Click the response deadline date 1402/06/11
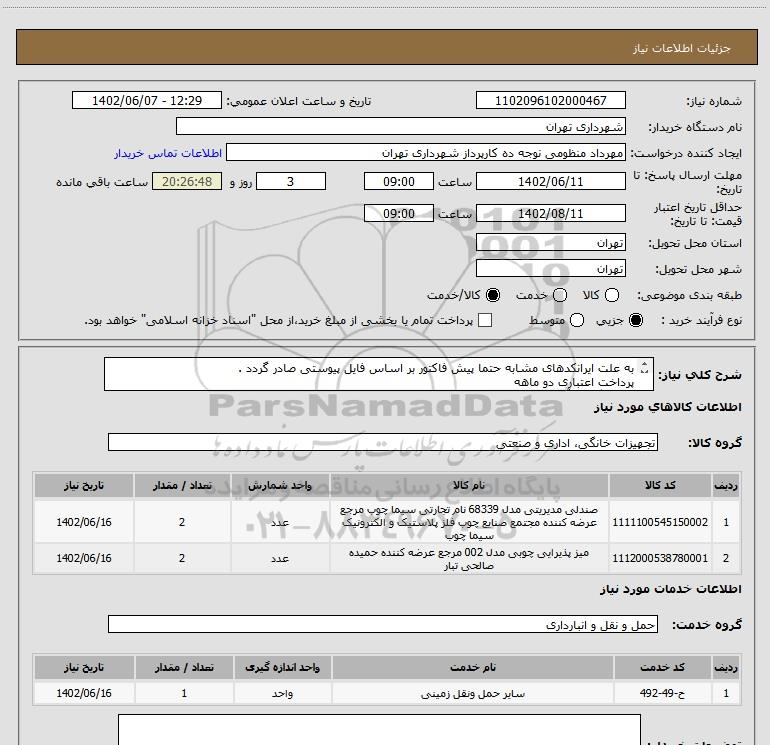The width and height of the screenshot is (770, 745). tap(550, 181)
